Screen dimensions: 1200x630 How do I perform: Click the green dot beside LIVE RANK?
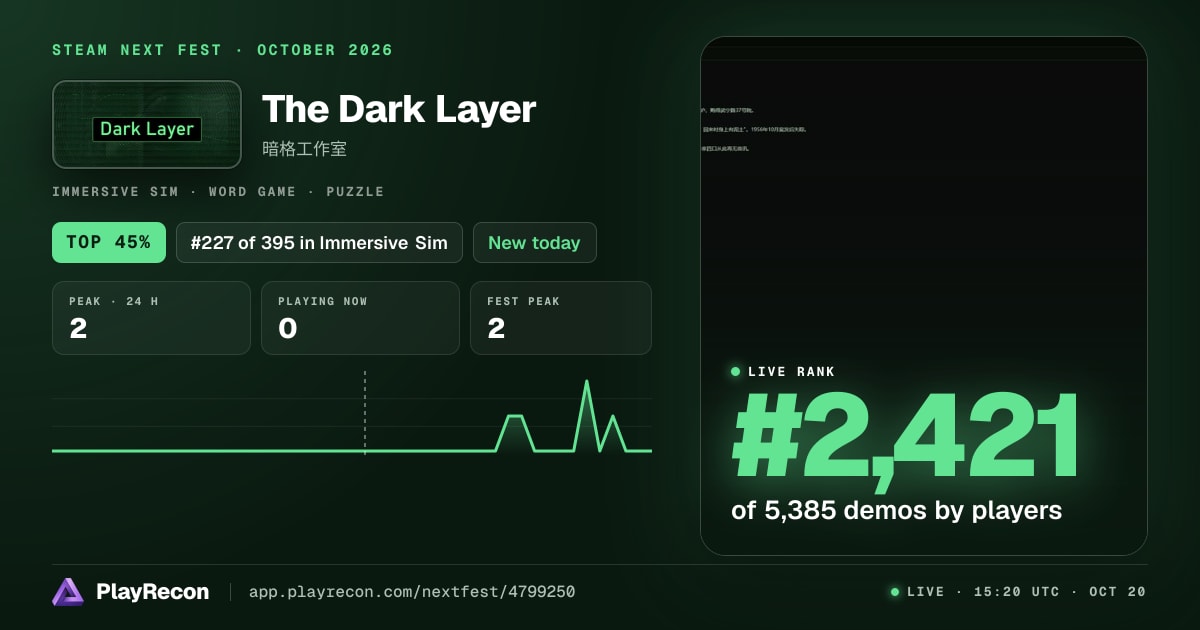[736, 372]
